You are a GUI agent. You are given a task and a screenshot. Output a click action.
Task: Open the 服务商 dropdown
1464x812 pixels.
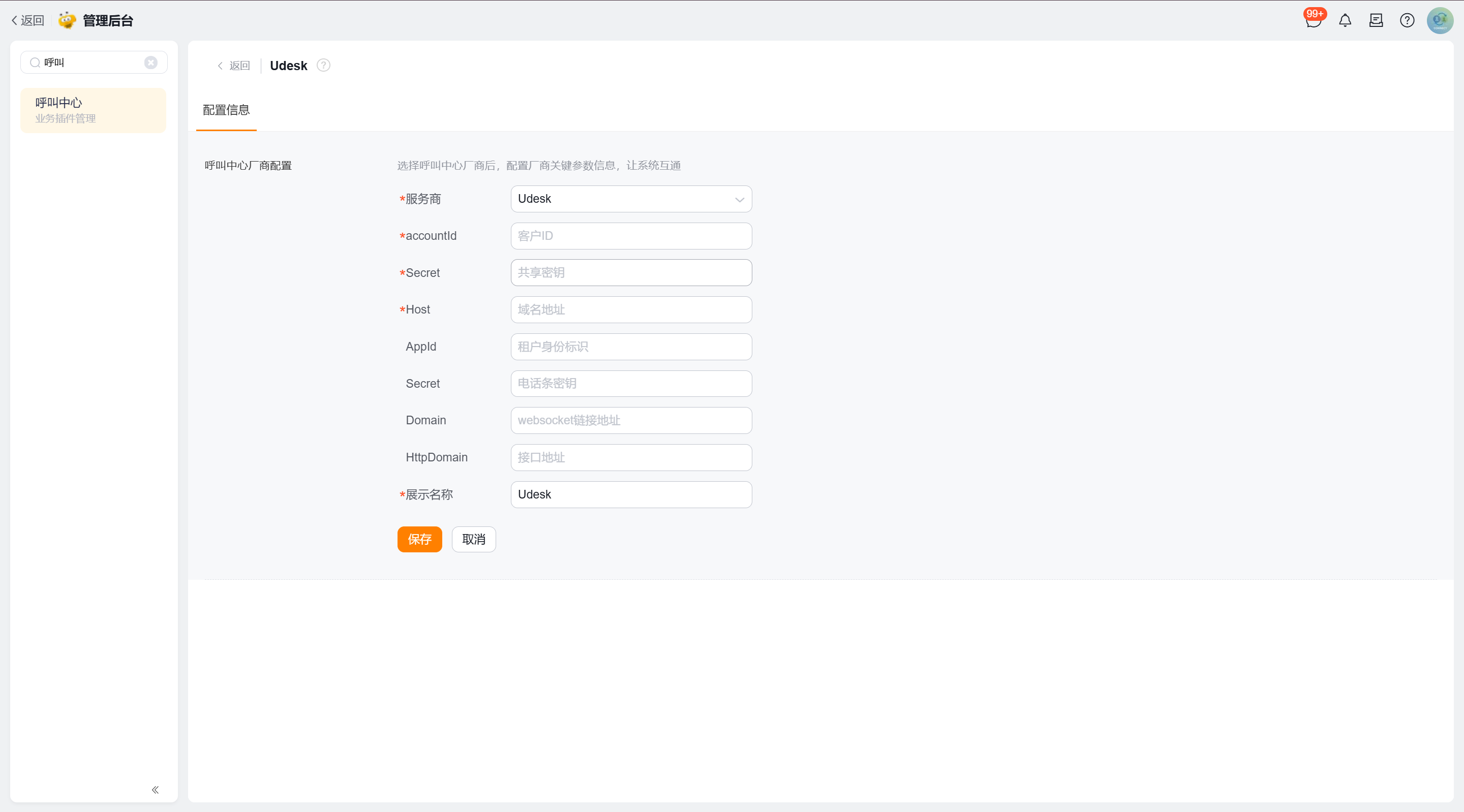click(x=631, y=199)
